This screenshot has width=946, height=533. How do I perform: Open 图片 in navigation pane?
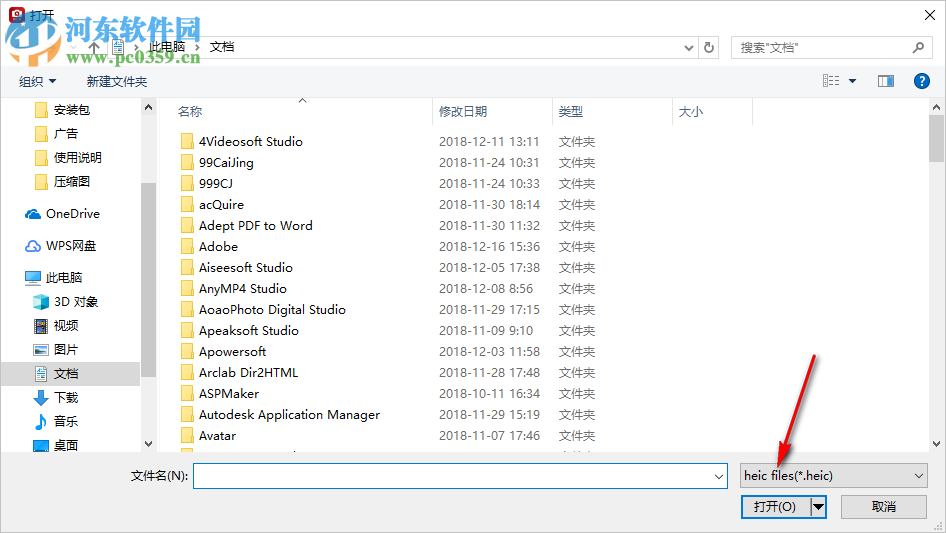pyautogui.click(x=56, y=349)
